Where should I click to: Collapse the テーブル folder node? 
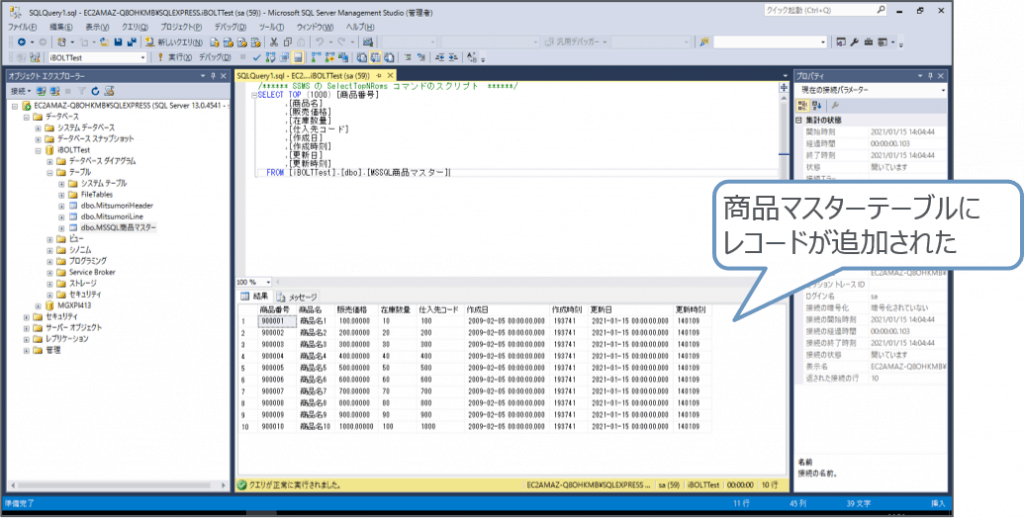(x=49, y=172)
